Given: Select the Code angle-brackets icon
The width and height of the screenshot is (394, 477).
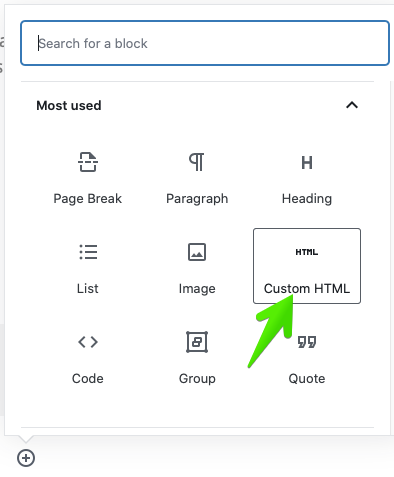Looking at the screenshot, I should (88, 342).
